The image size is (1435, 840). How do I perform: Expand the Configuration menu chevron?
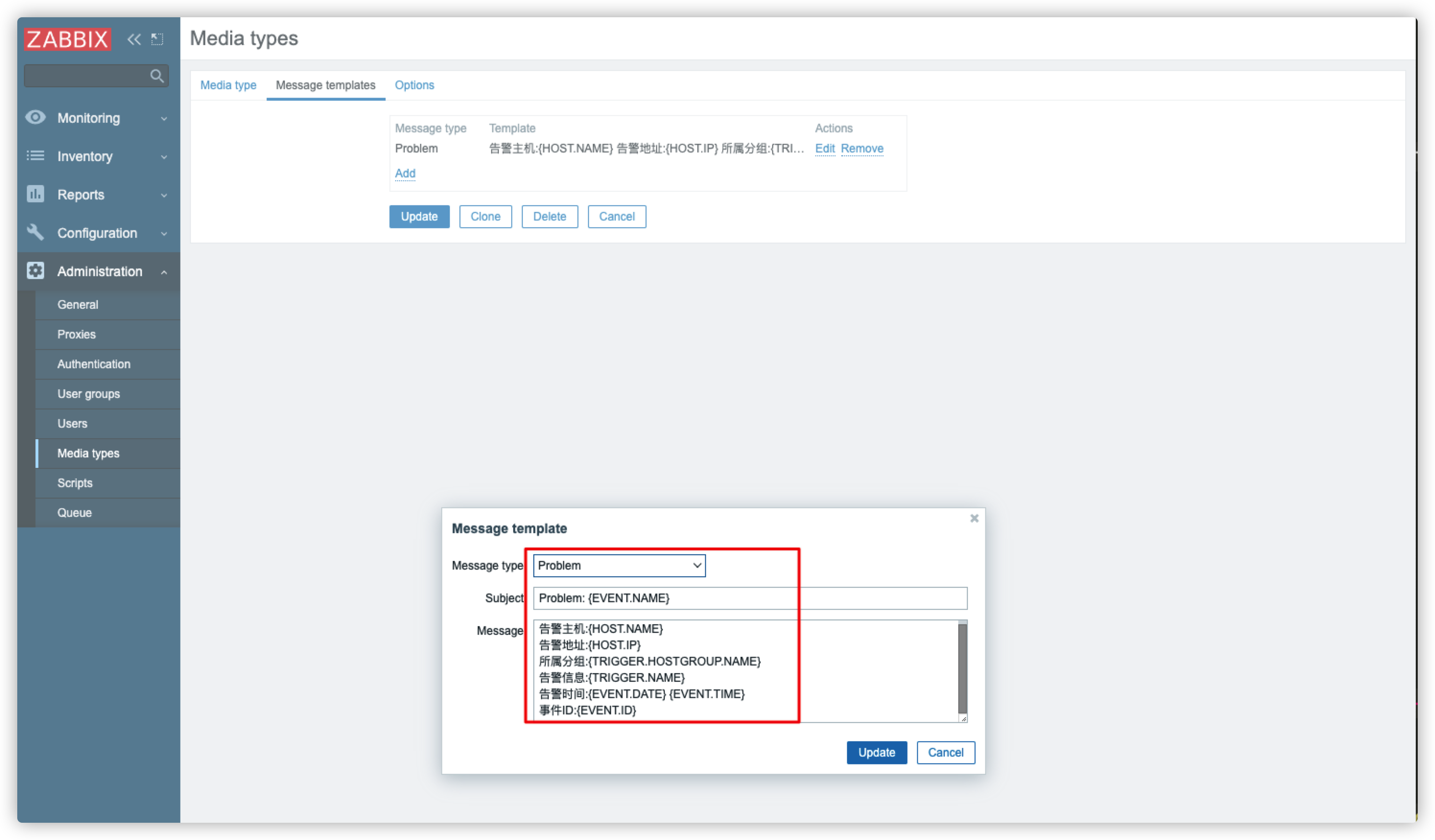[164, 233]
